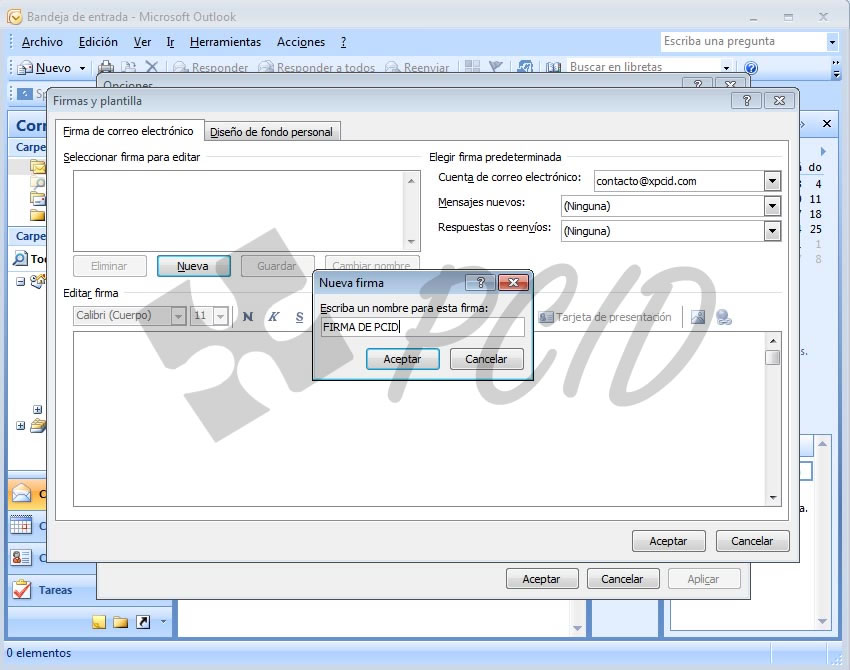Open the Ver menu
The width and height of the screenshot is (850, 670).
[x=143, y=42]
